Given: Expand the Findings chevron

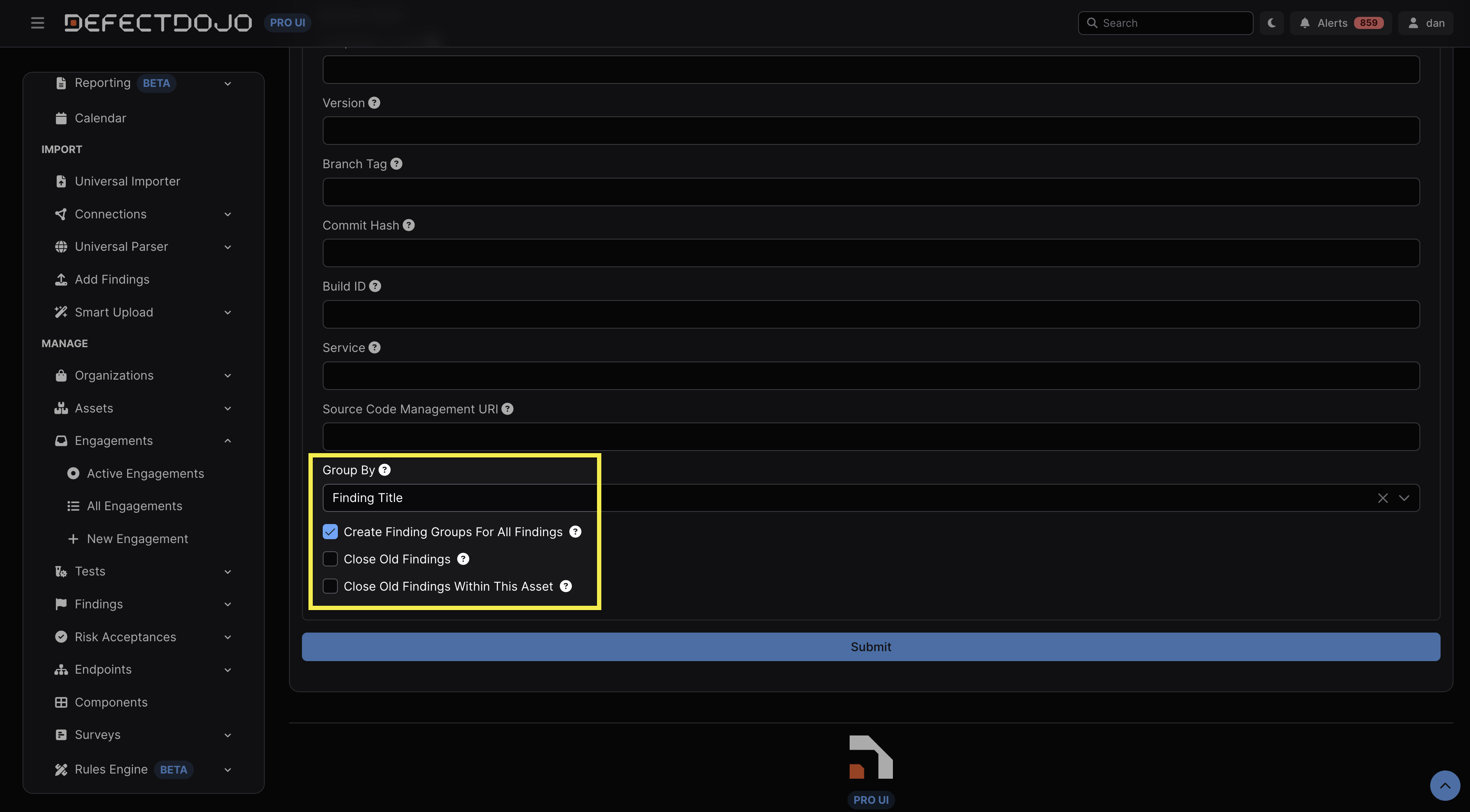Looking at the screenshot, I should [x=228, y=604].
